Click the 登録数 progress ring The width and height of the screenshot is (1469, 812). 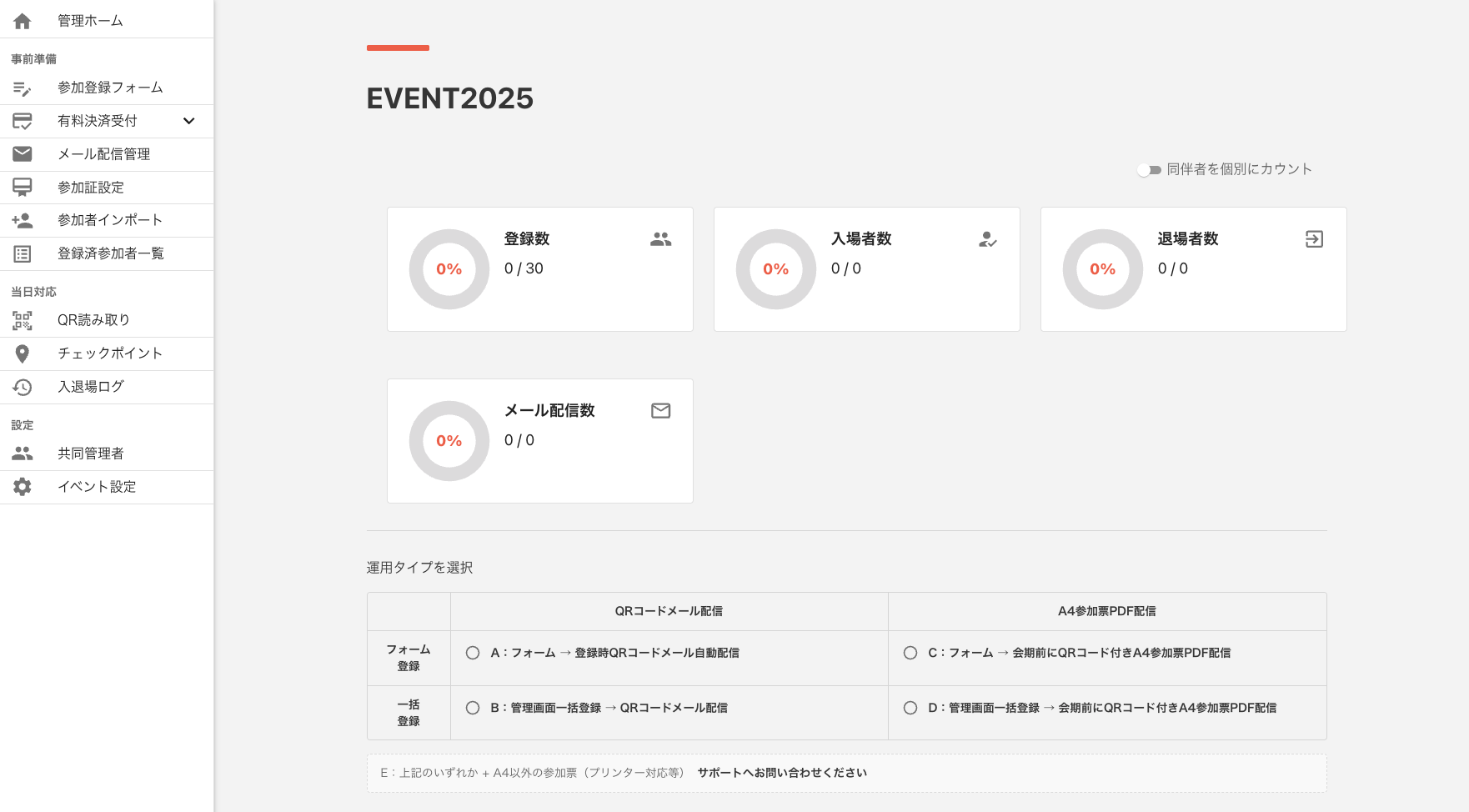click(449, 269)
